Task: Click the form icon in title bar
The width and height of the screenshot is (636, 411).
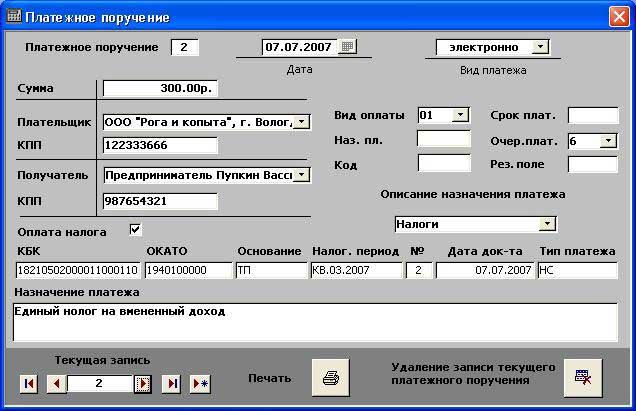Action: click(14, 16)
